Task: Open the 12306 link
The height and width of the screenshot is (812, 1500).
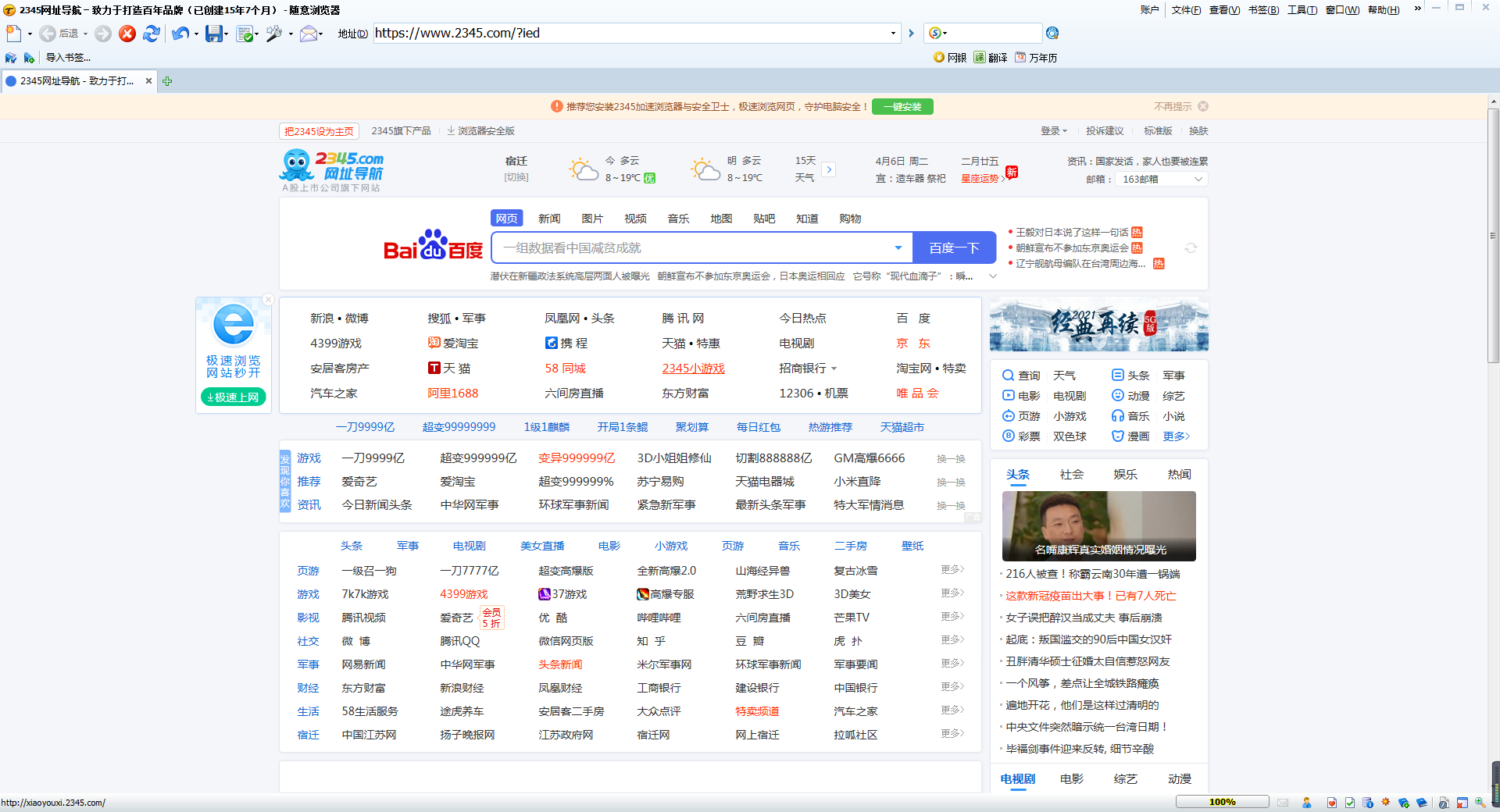Action: 796,394
